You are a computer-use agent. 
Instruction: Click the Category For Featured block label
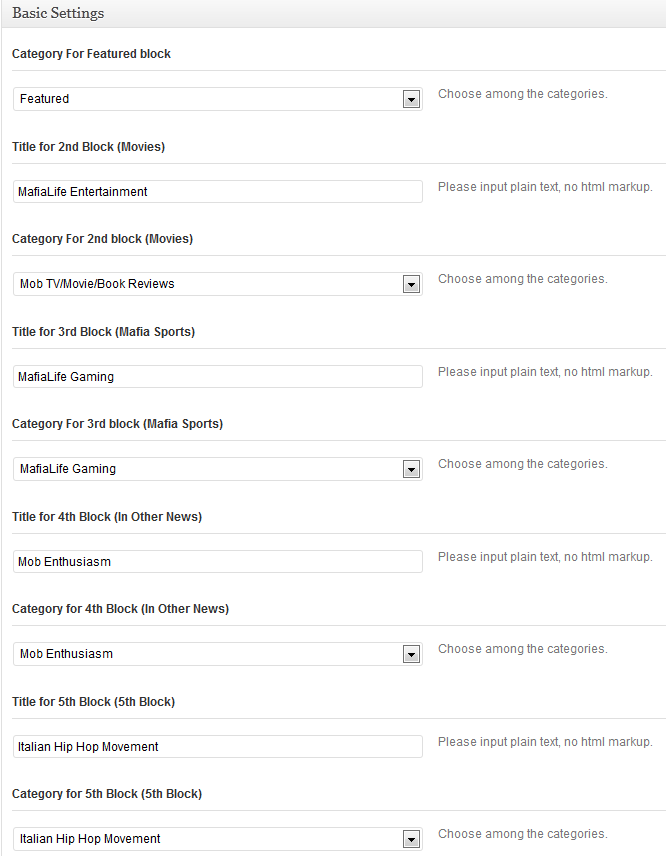point(91,54)
